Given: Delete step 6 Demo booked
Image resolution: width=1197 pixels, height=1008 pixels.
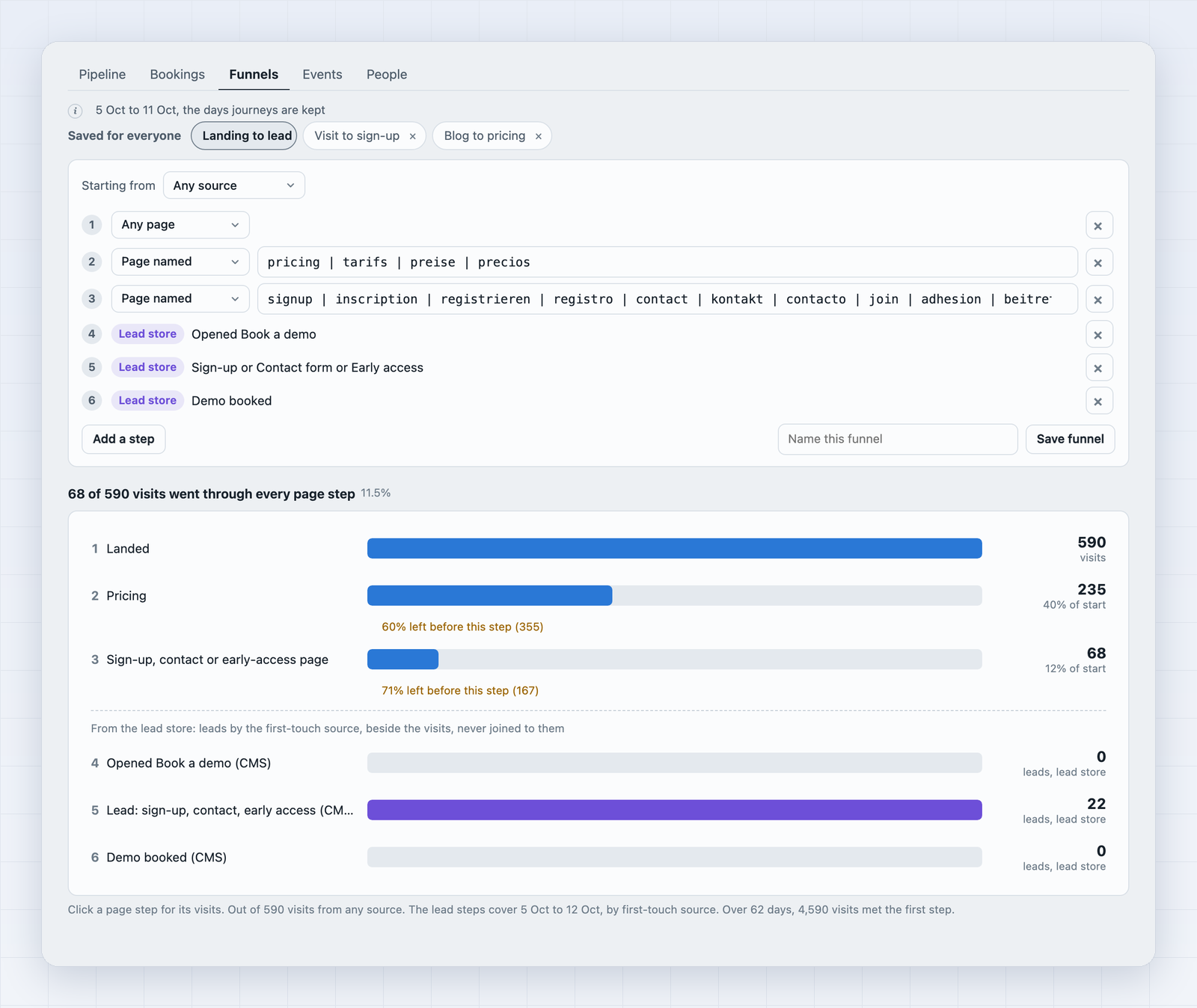Looking at the screenshot, I should pos(1098,401).
